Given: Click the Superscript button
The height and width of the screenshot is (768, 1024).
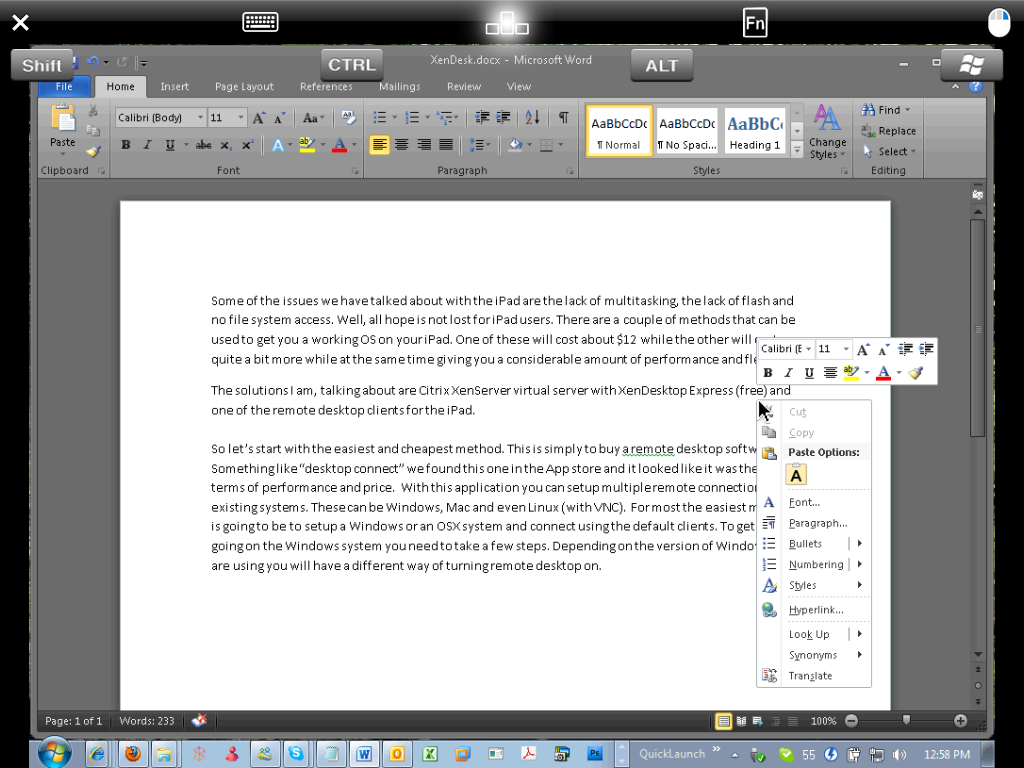Looking at the screenshot, I should click(x=247, y=145).
